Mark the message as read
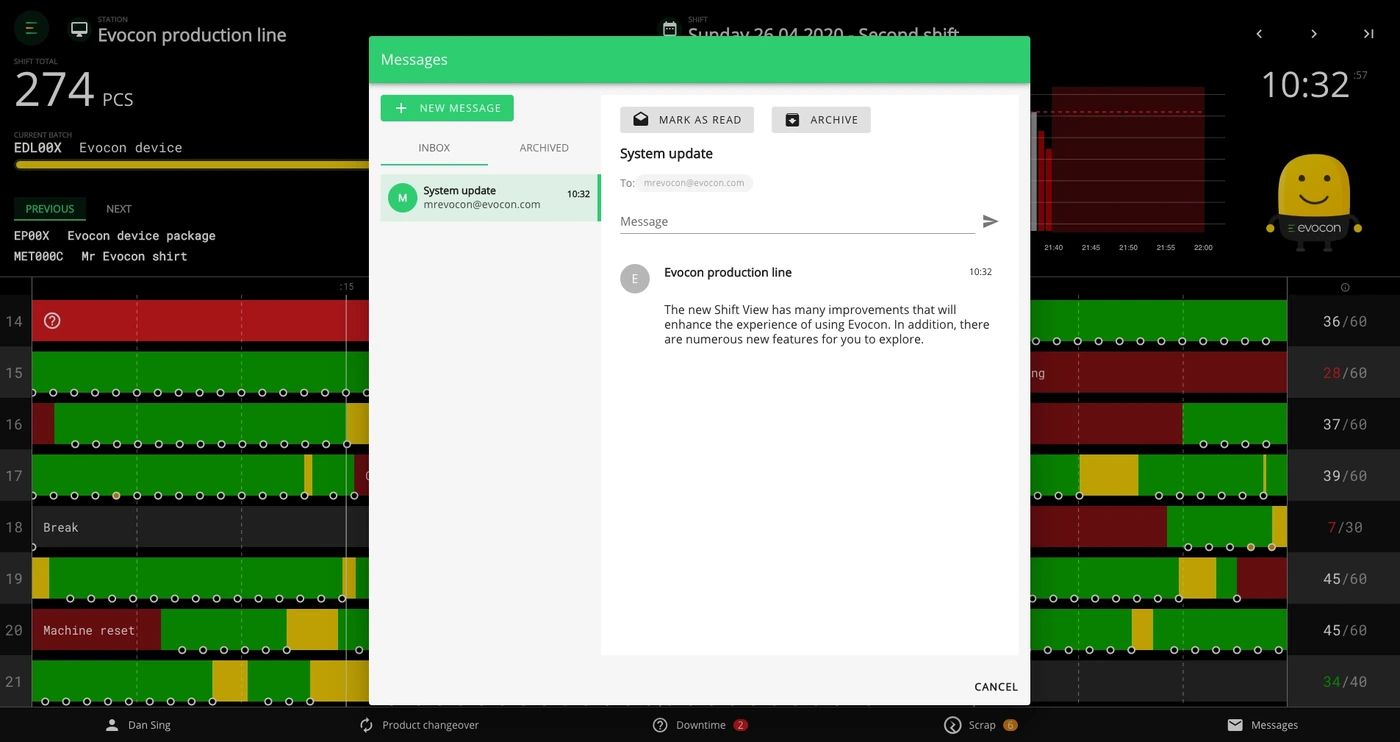Image resolution: width=1400 pixels, height=742 pixels. pyautogui.click(x=687, y=120)
